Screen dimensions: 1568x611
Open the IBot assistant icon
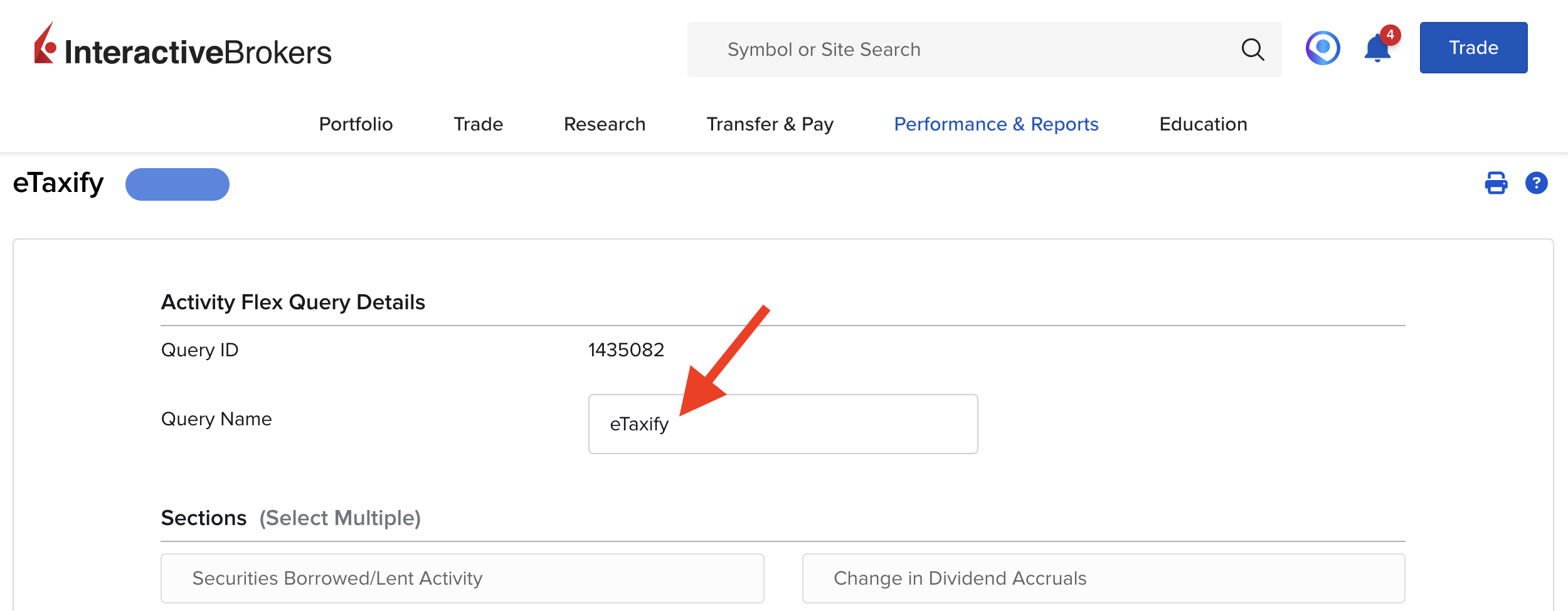(x=1323, y=48)
